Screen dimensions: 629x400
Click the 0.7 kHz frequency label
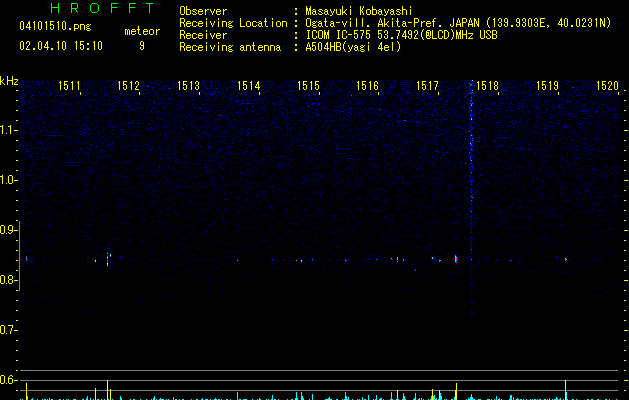8,330
